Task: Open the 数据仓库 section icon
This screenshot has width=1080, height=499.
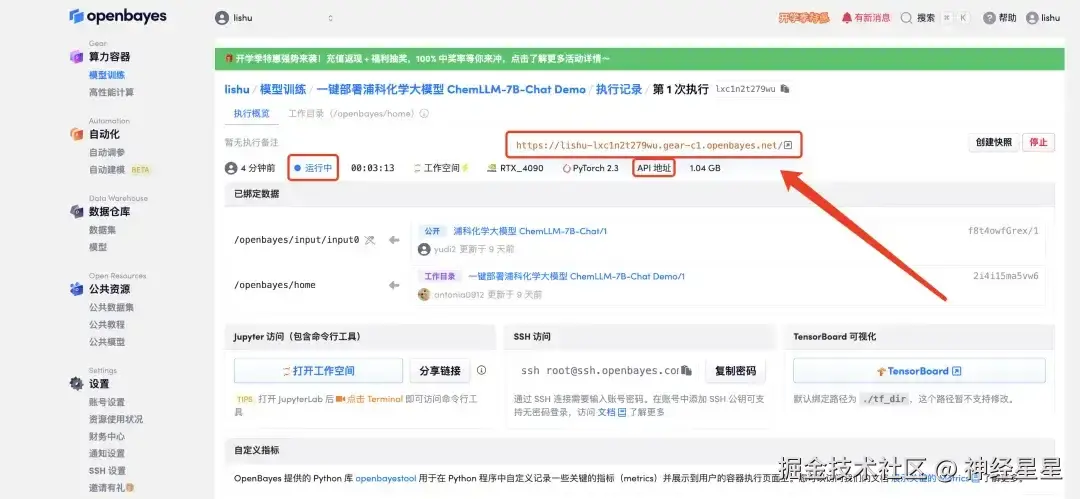Action: [76, 212]
